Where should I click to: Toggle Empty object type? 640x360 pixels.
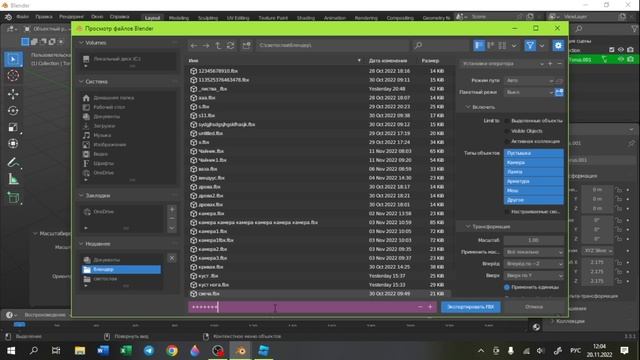(534, 153)
